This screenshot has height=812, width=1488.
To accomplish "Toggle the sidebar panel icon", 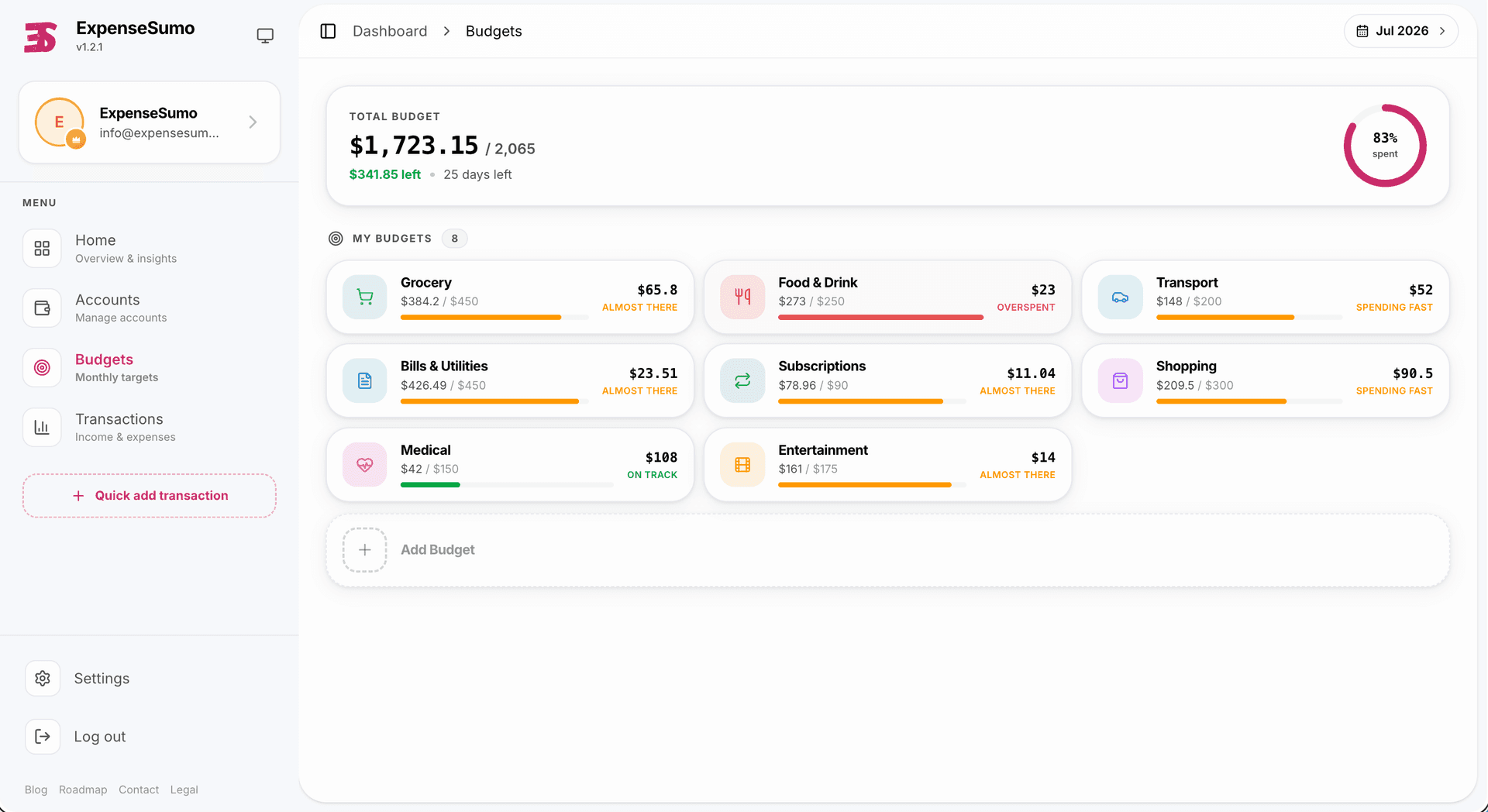I will pyautogui.click(x=328, y=31).
